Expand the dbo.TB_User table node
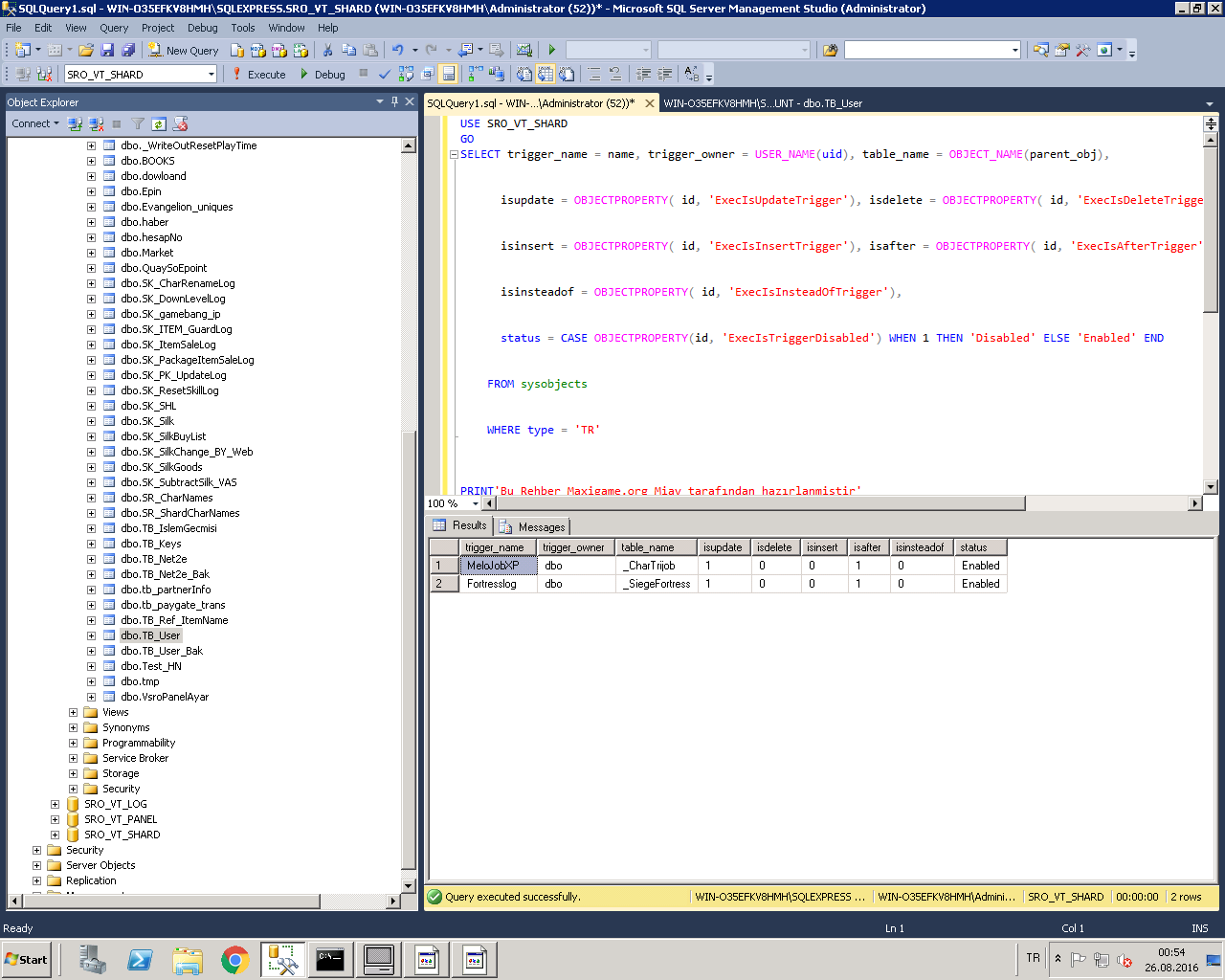Image resolution: width=1225 pixels, height=980 pixels. tap(91, 635)
